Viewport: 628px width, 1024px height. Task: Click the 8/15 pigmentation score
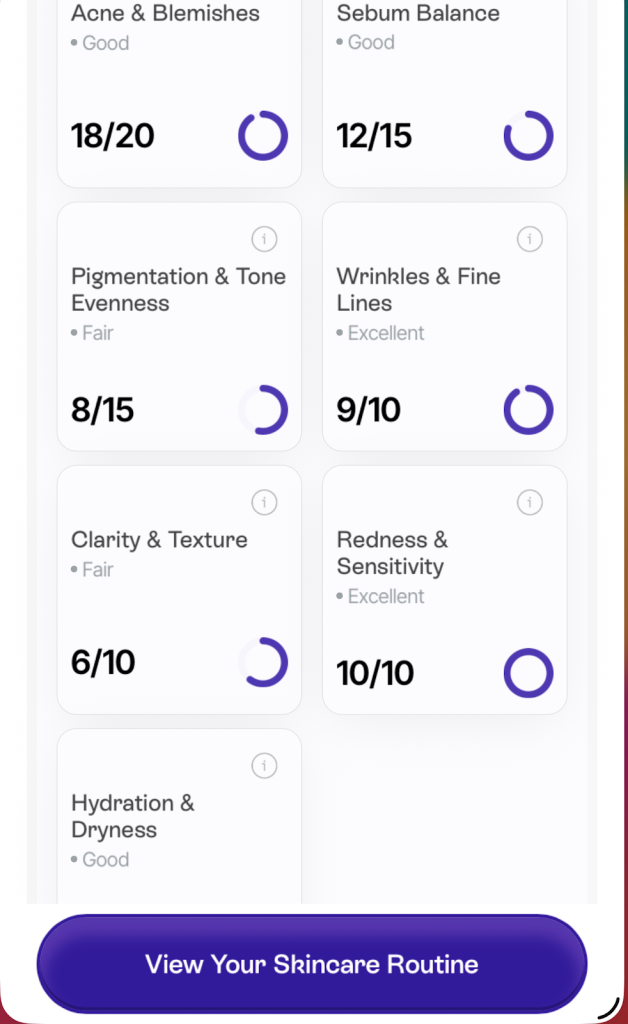point(103,410)
